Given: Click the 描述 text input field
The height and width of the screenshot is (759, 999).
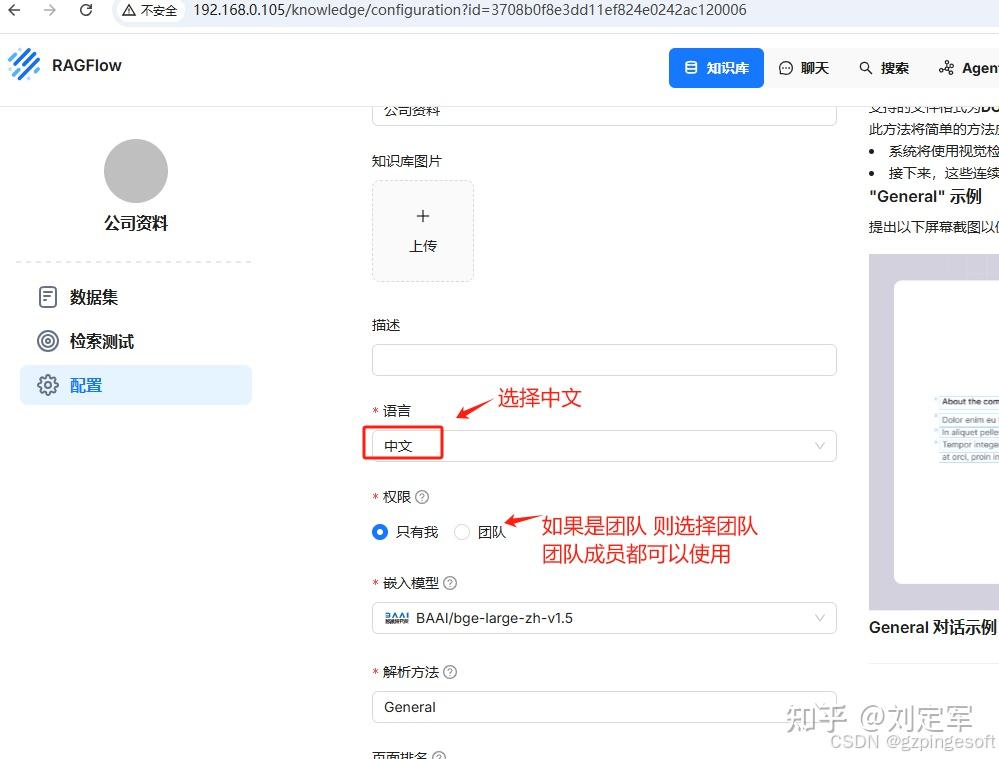Looking at the screenshot, I should pyautogui.click(x=603, y=360).
